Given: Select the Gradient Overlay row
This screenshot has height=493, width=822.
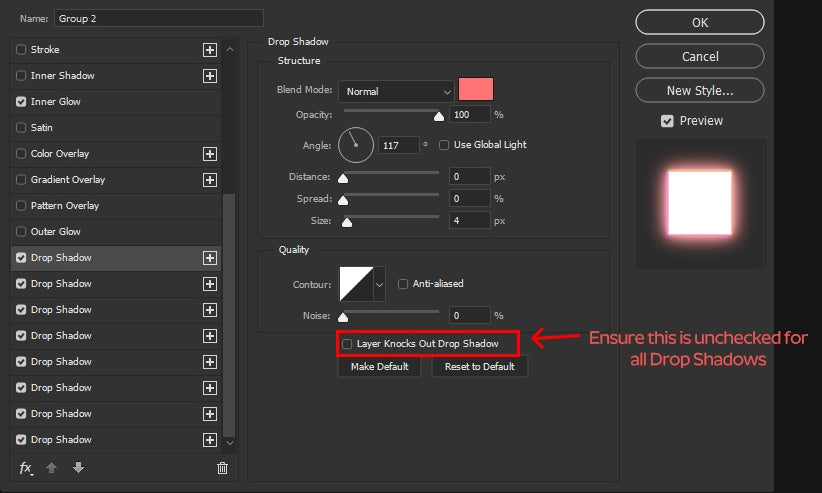Looking at the screenshot, I should point(115,180).
